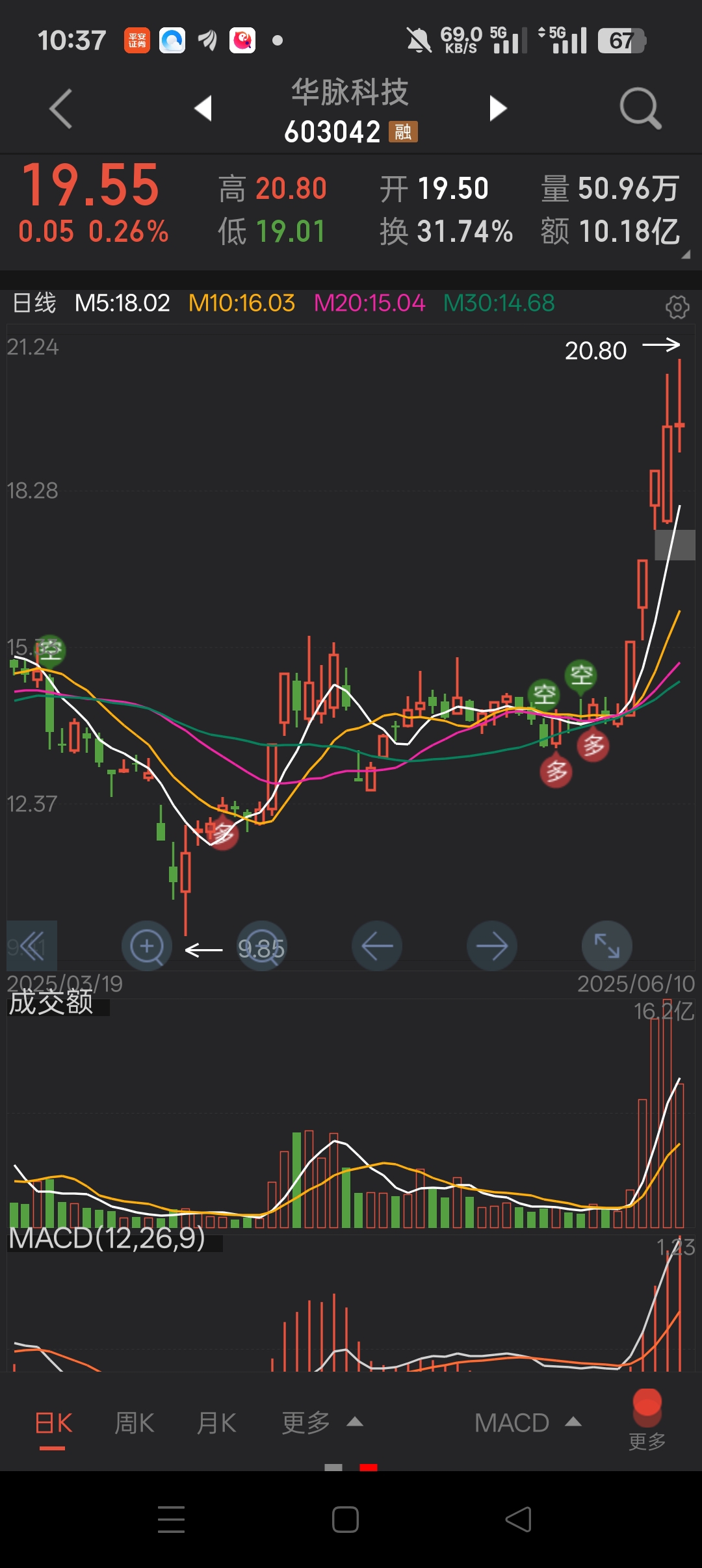The height and width of the screenshot is (1568, 702).
Task: Tap the open price 19.50
Action: tap(453, 189)
